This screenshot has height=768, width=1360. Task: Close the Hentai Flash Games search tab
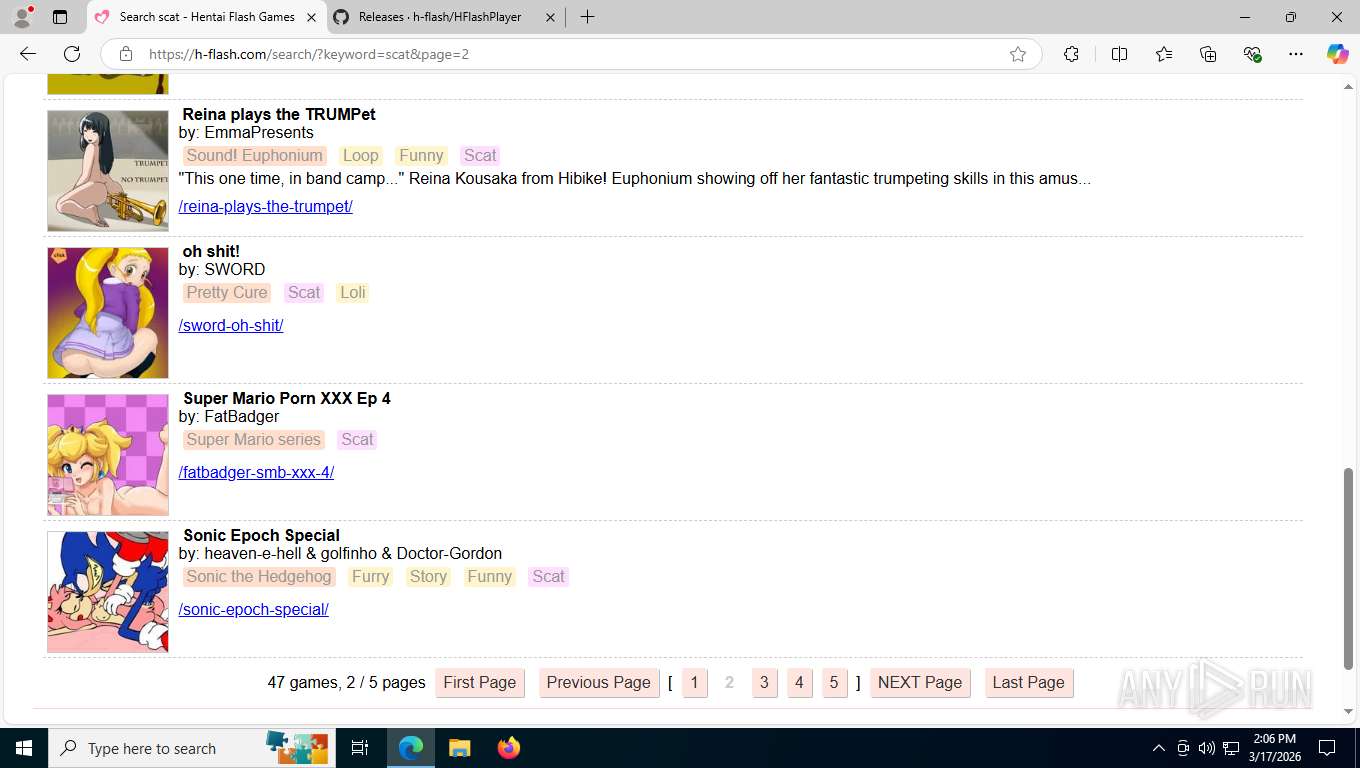[311, 17]
